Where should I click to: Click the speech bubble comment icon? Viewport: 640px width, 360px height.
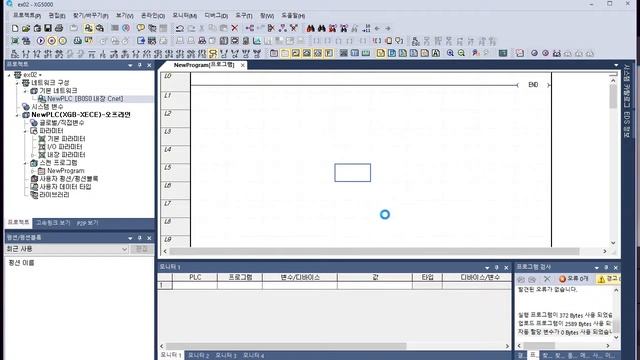(x=141, y=28)
